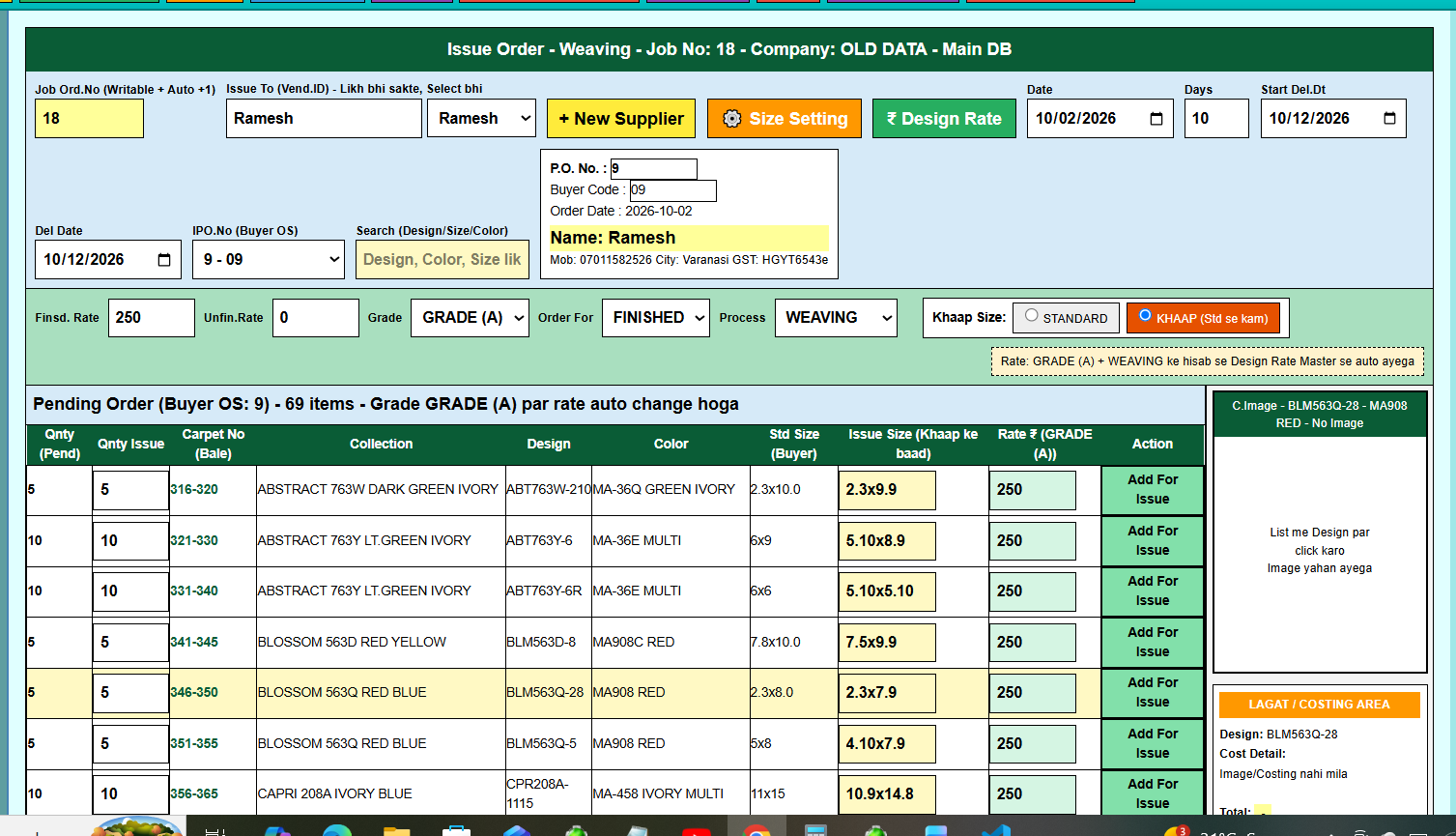This screenshot has height=836, width=1456.
Task: Expand the Grade dropdown showing GRADE (A)
Action: [x=470, y=318]
